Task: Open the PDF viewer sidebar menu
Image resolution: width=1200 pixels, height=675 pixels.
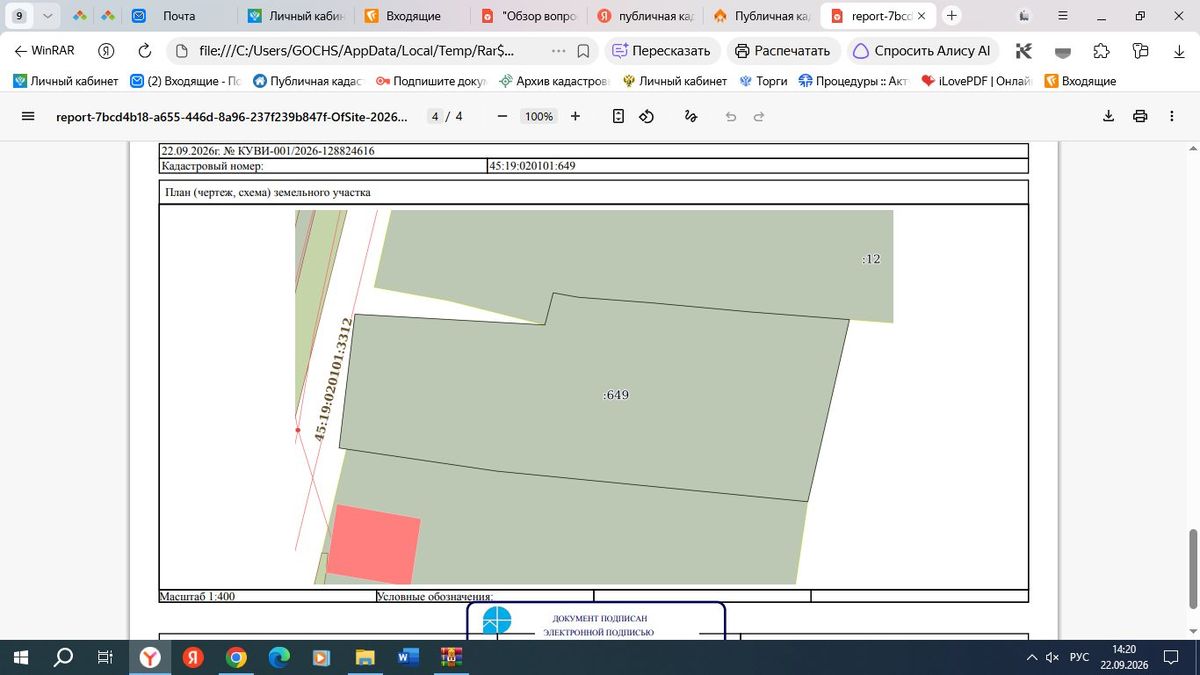Action: [28, 116]
